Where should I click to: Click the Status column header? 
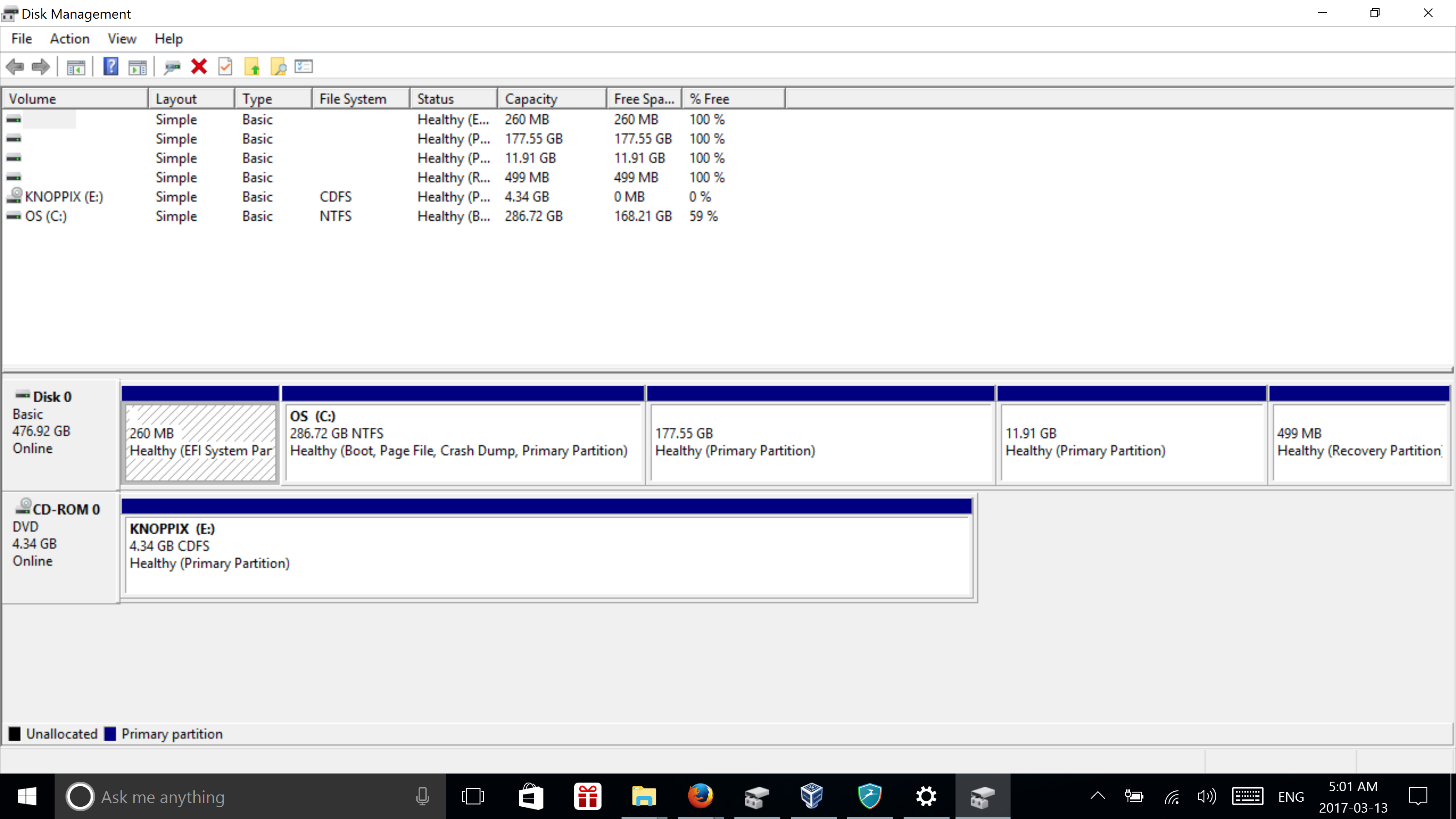click(453, 99)
